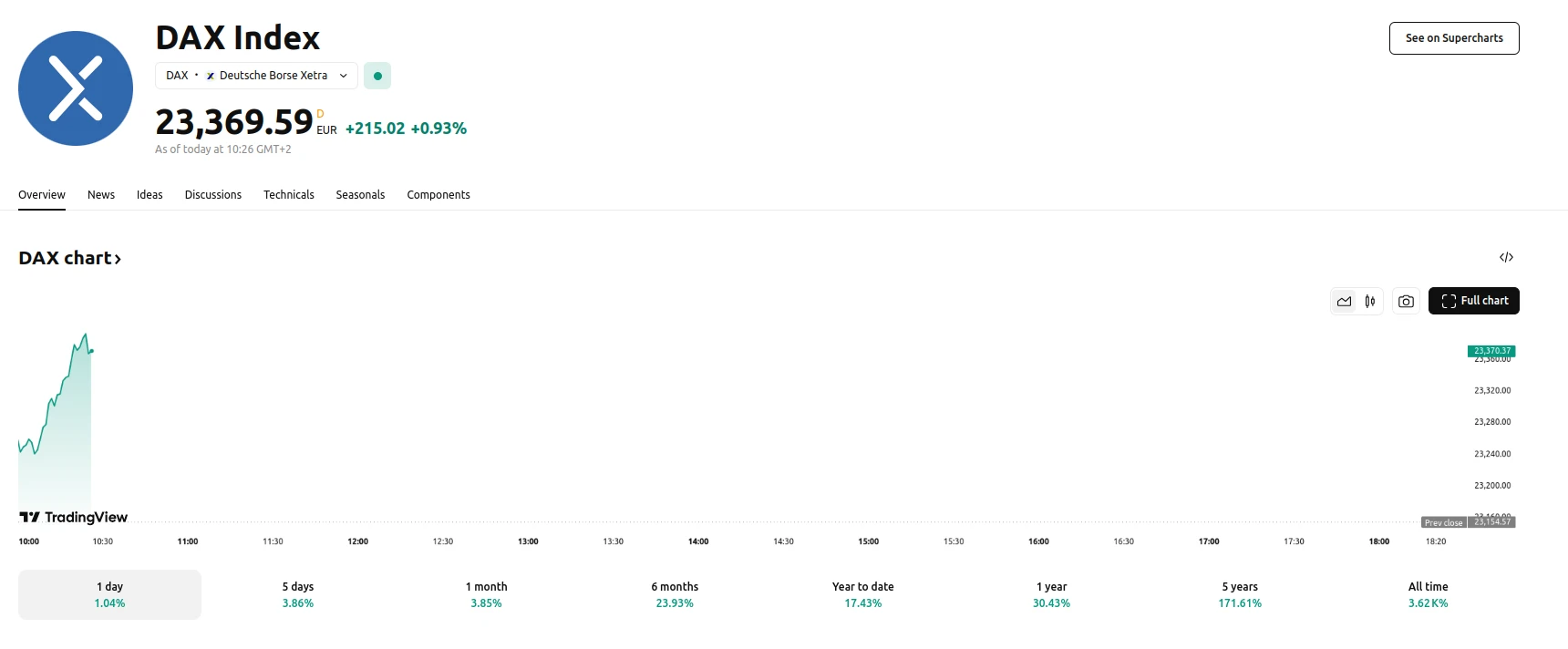Click the current price label 23,370.37
Image resolution: width=1568 pixels, height=649 pixels.
click(1491, 351)
